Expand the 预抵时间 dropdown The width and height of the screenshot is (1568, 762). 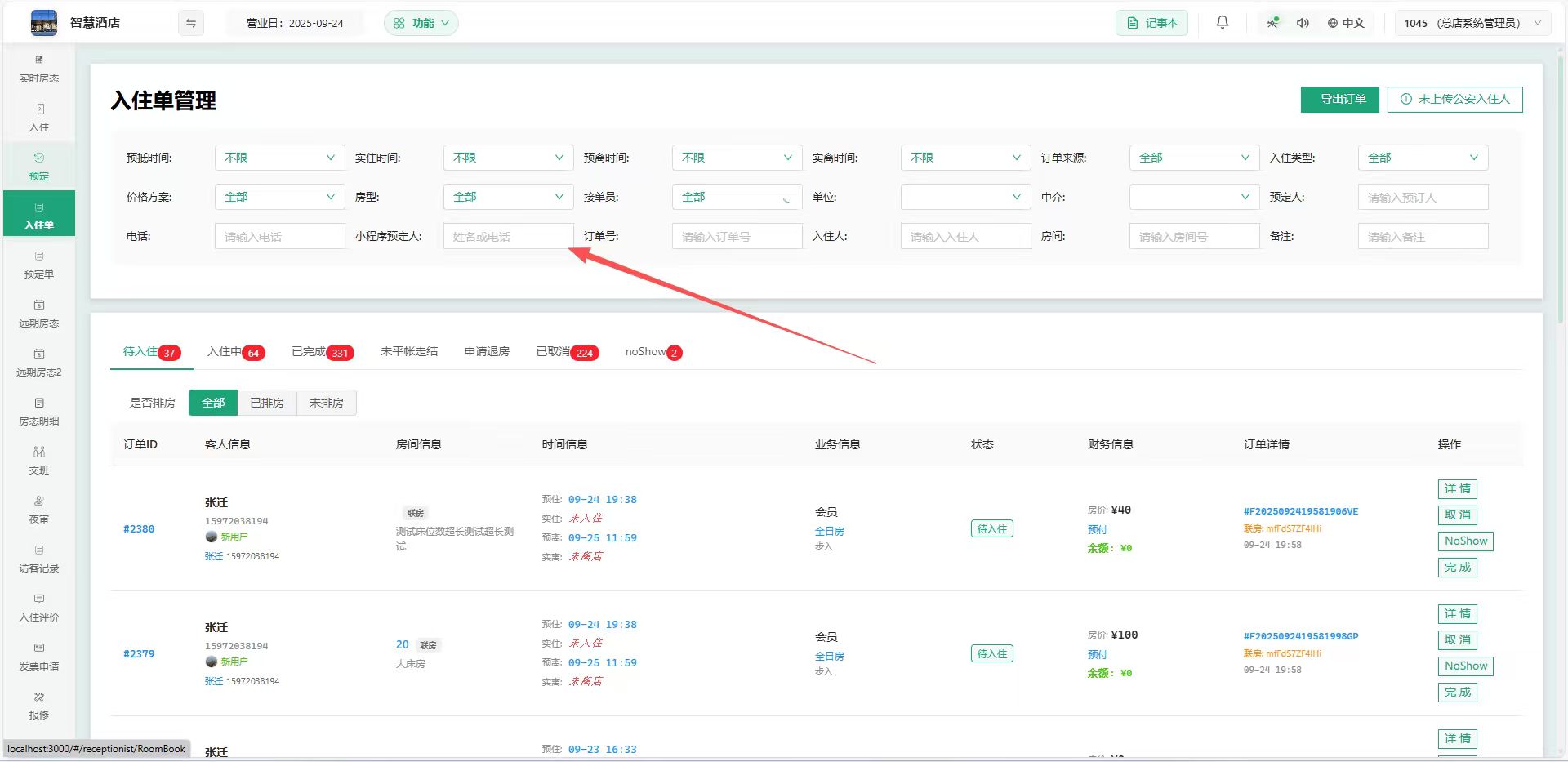[x=279, y=158]
